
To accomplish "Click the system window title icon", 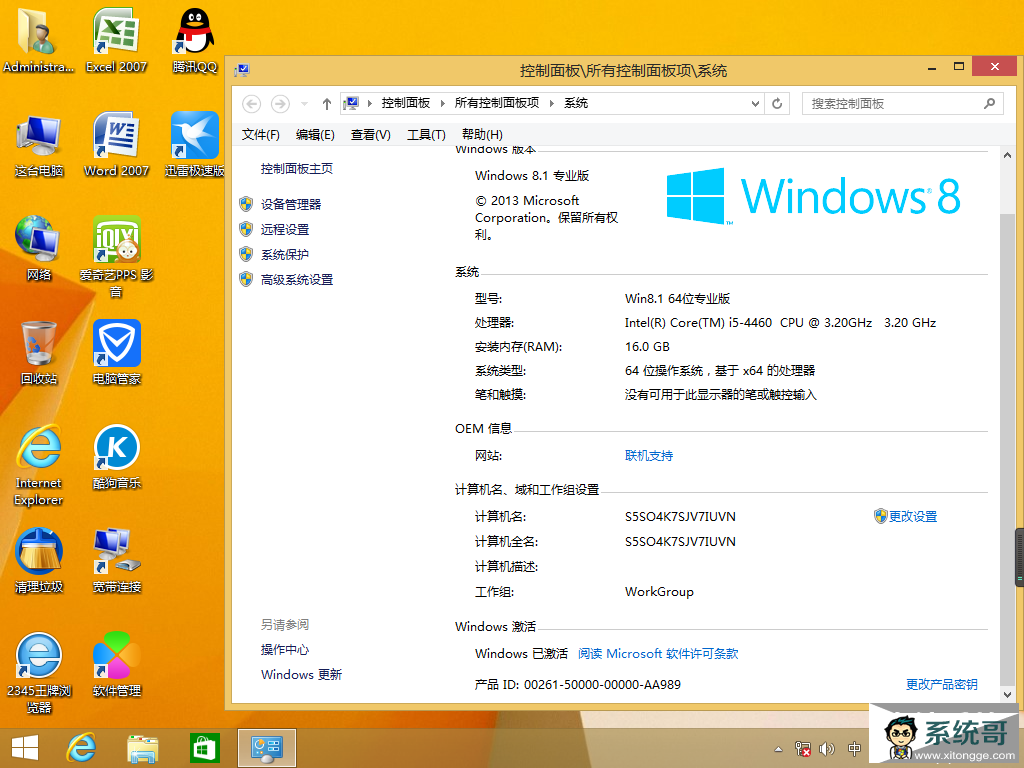I will (x=242, y=70).
